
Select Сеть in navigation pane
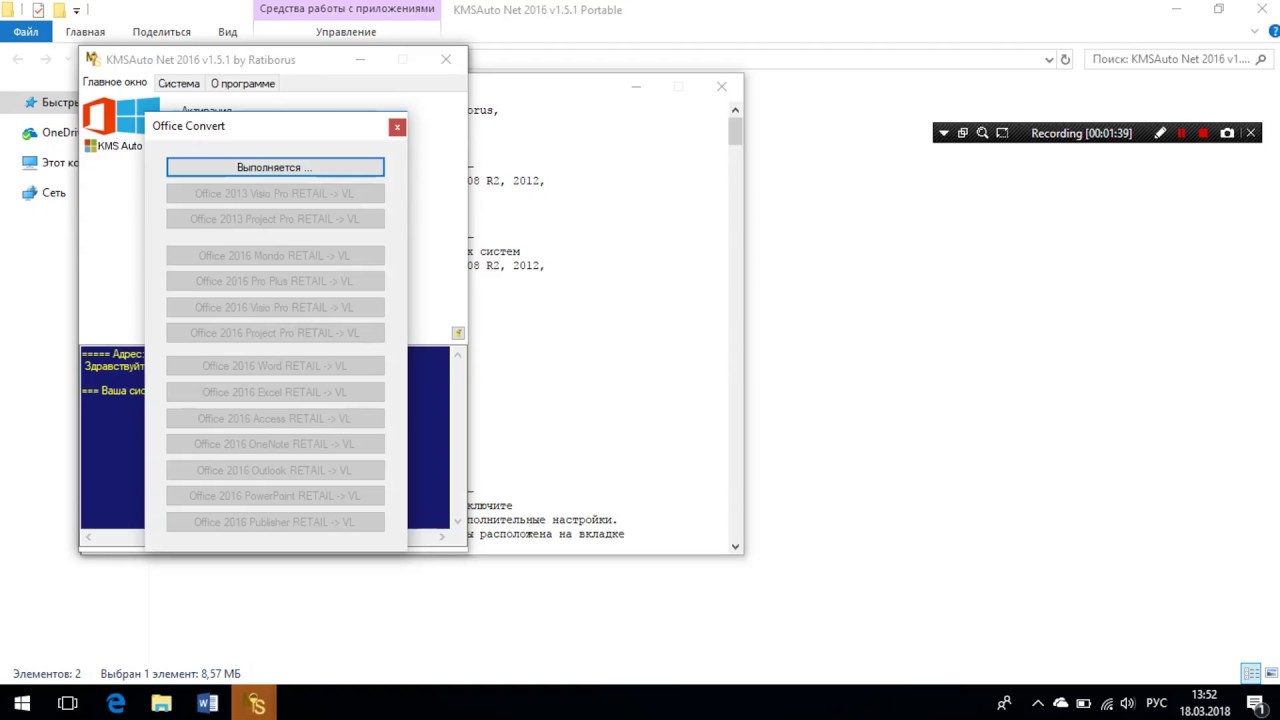click(x=45, y=193)
